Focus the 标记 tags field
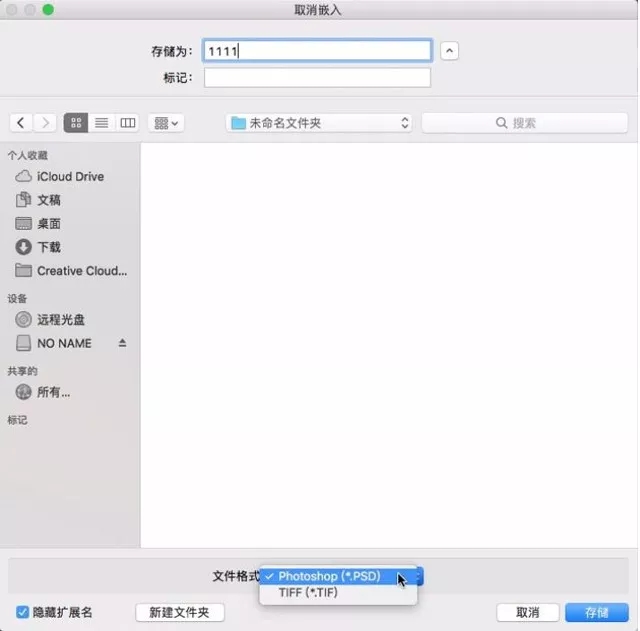The width and height of the screenshot is (640, 631). tap(317, 78)
